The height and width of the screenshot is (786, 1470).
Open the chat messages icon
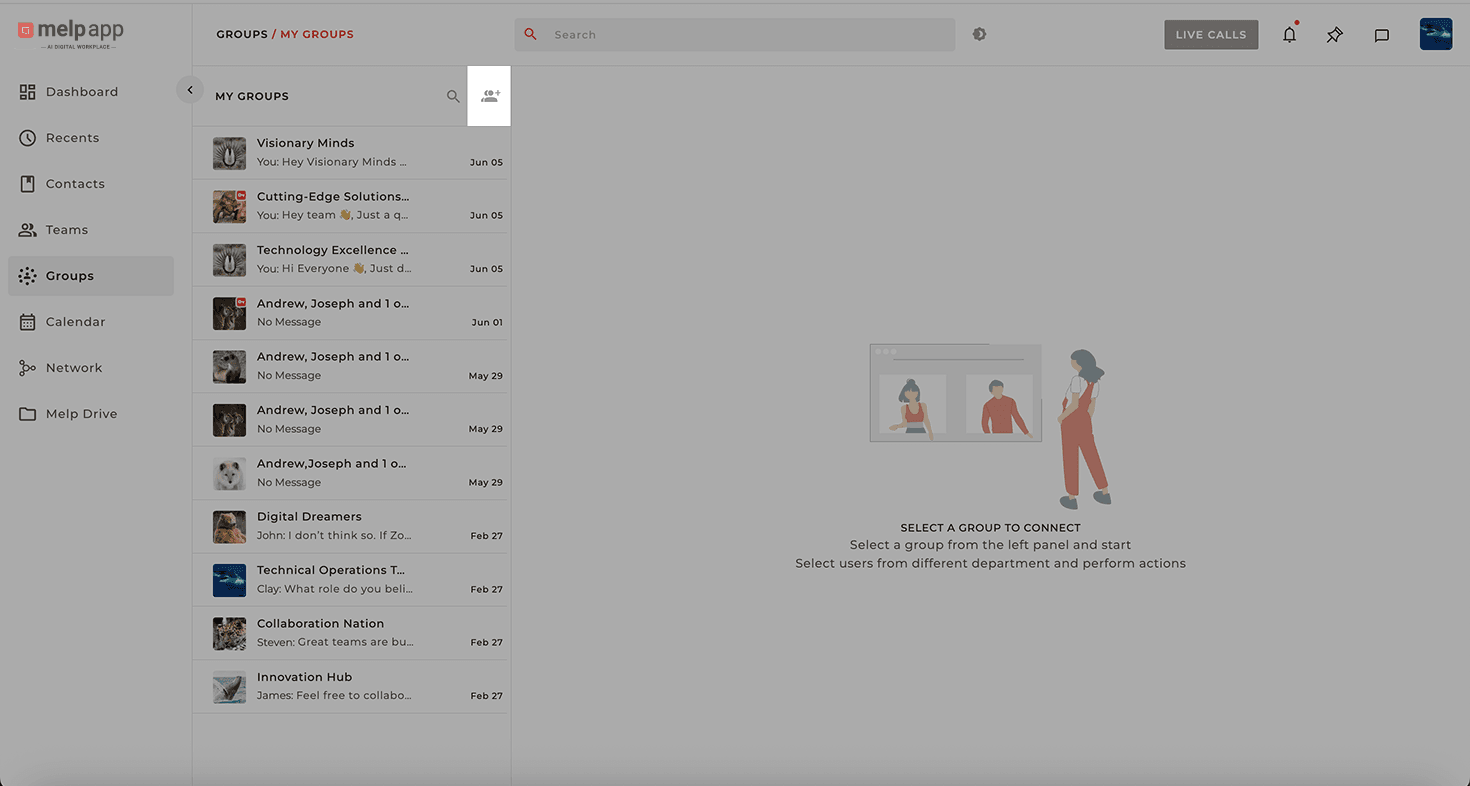[x=1382, y=34]
